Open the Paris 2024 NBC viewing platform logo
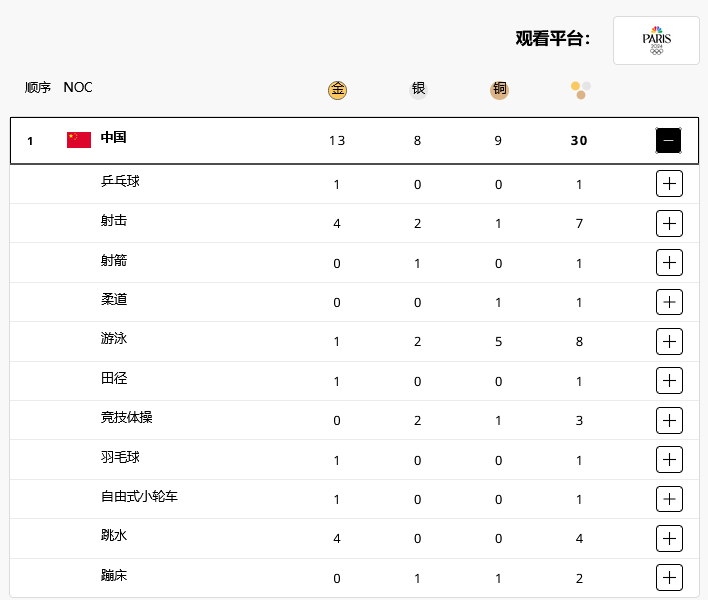Image resolution: width=708 pixels, height=600 pixels. click(656, 41)
